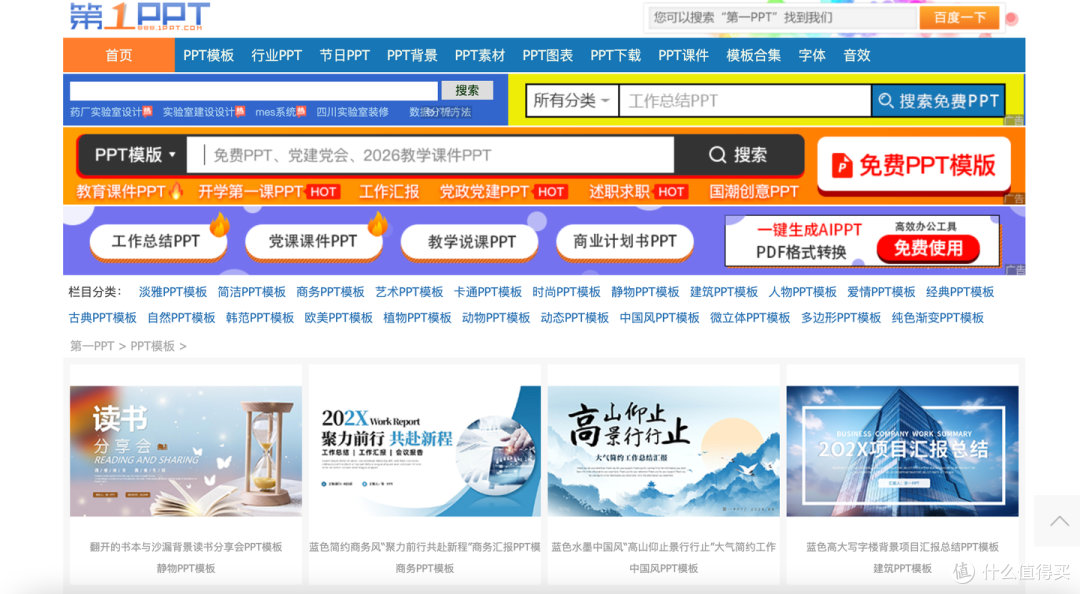Screen dimensions: 1080x594
Task: Focus the 免费PPT、党建党会 search input
Action: 431,155
